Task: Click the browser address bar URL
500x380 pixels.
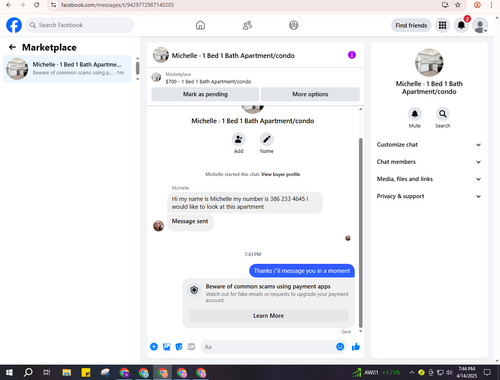Action: point(117,5)
